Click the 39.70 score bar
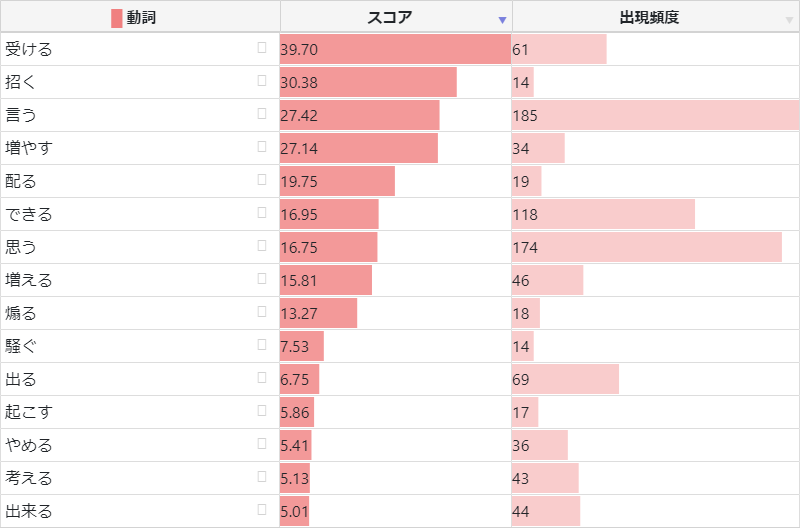 click(395, 49)
